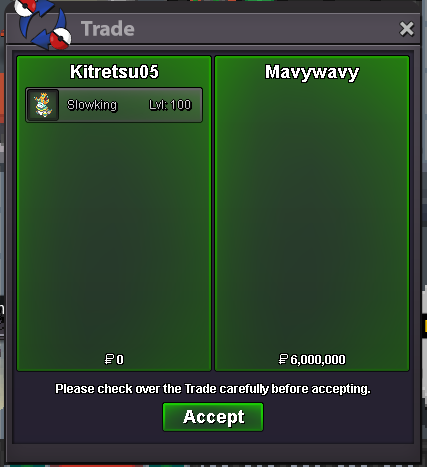Click the empty area of Mavywavy's offer panel

pyautogui.click(x=312, y=217)
